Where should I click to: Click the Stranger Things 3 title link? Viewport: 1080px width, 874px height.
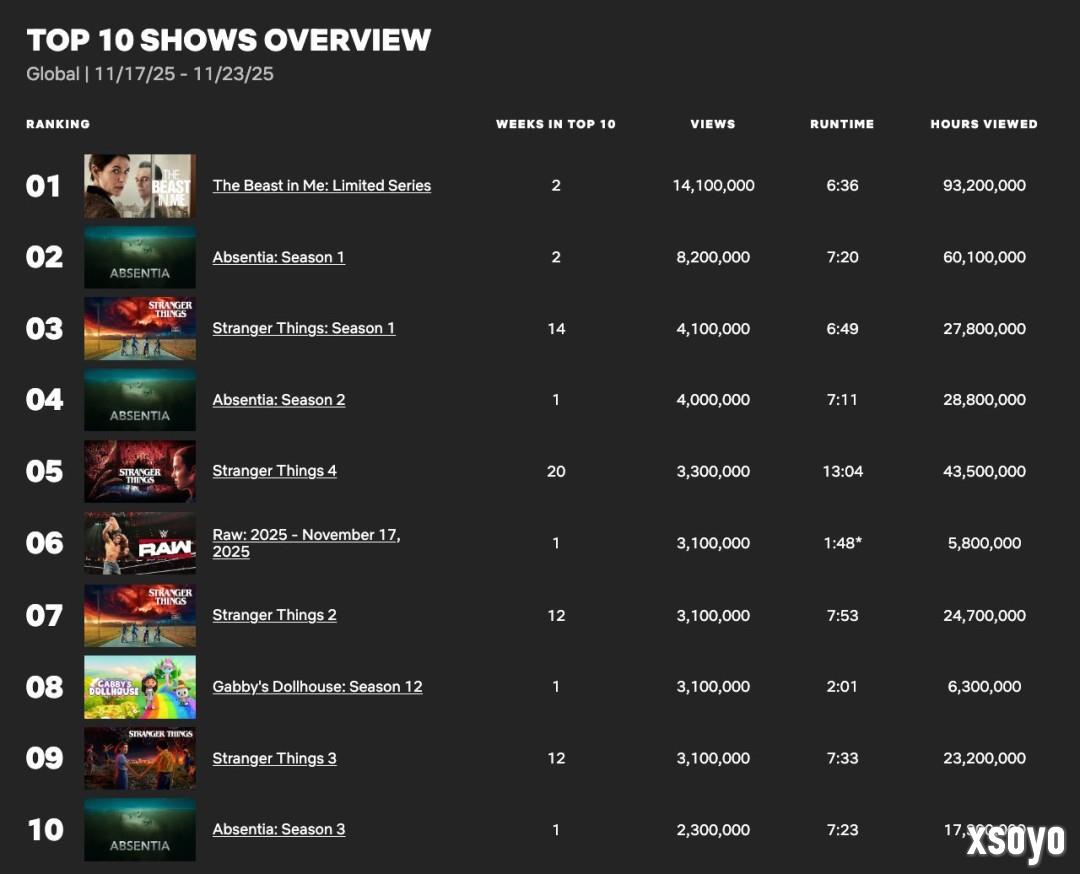pos(274,758)
